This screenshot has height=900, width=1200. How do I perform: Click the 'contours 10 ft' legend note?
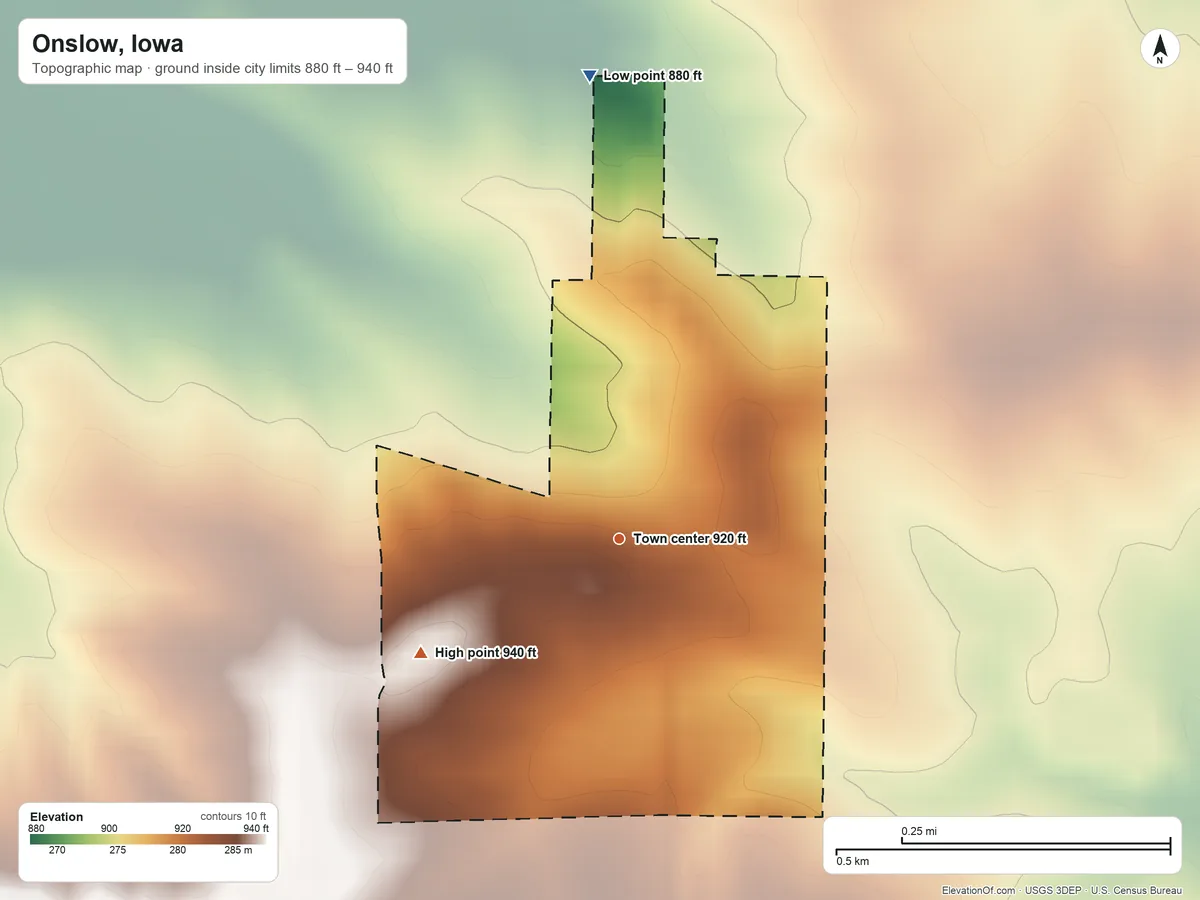234,816
